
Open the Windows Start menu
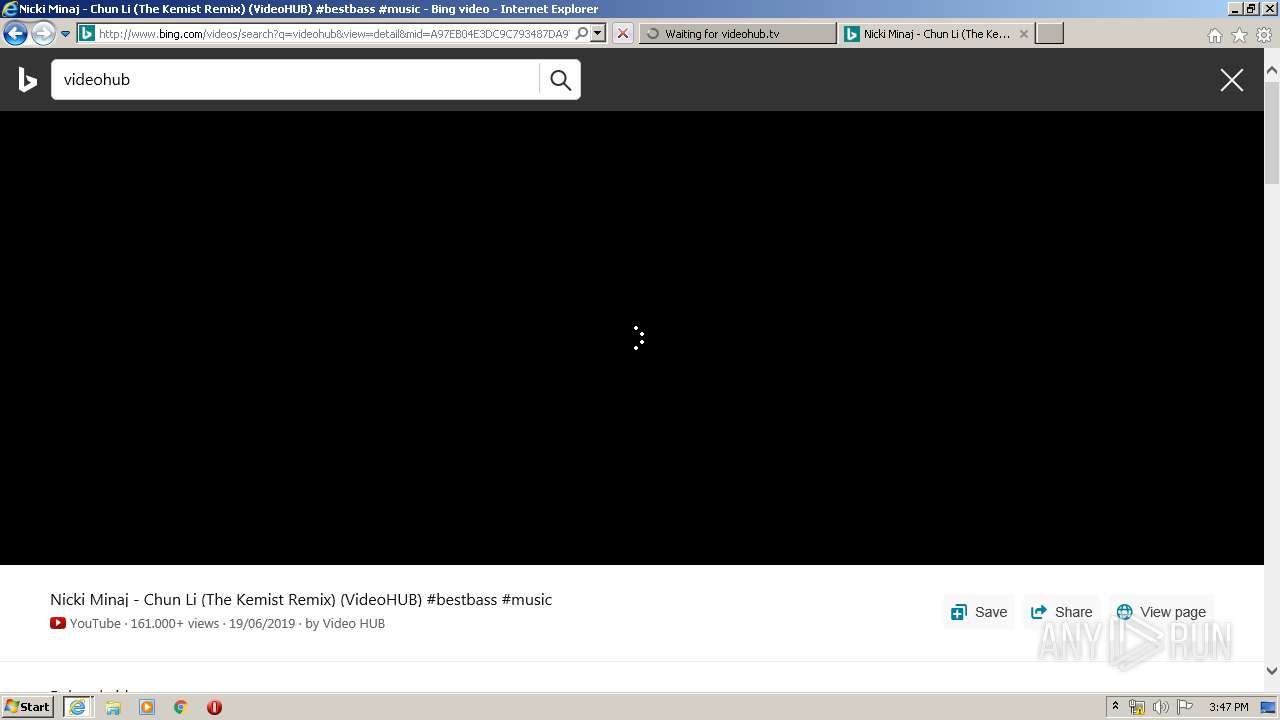(x=27, y=706)
